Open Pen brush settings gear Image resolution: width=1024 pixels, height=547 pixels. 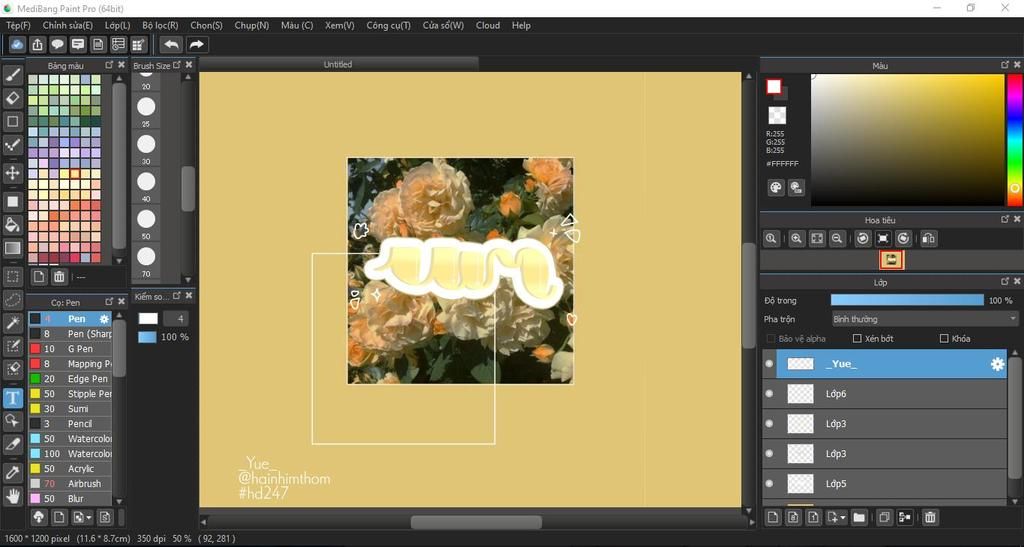[x=104, y=319]
